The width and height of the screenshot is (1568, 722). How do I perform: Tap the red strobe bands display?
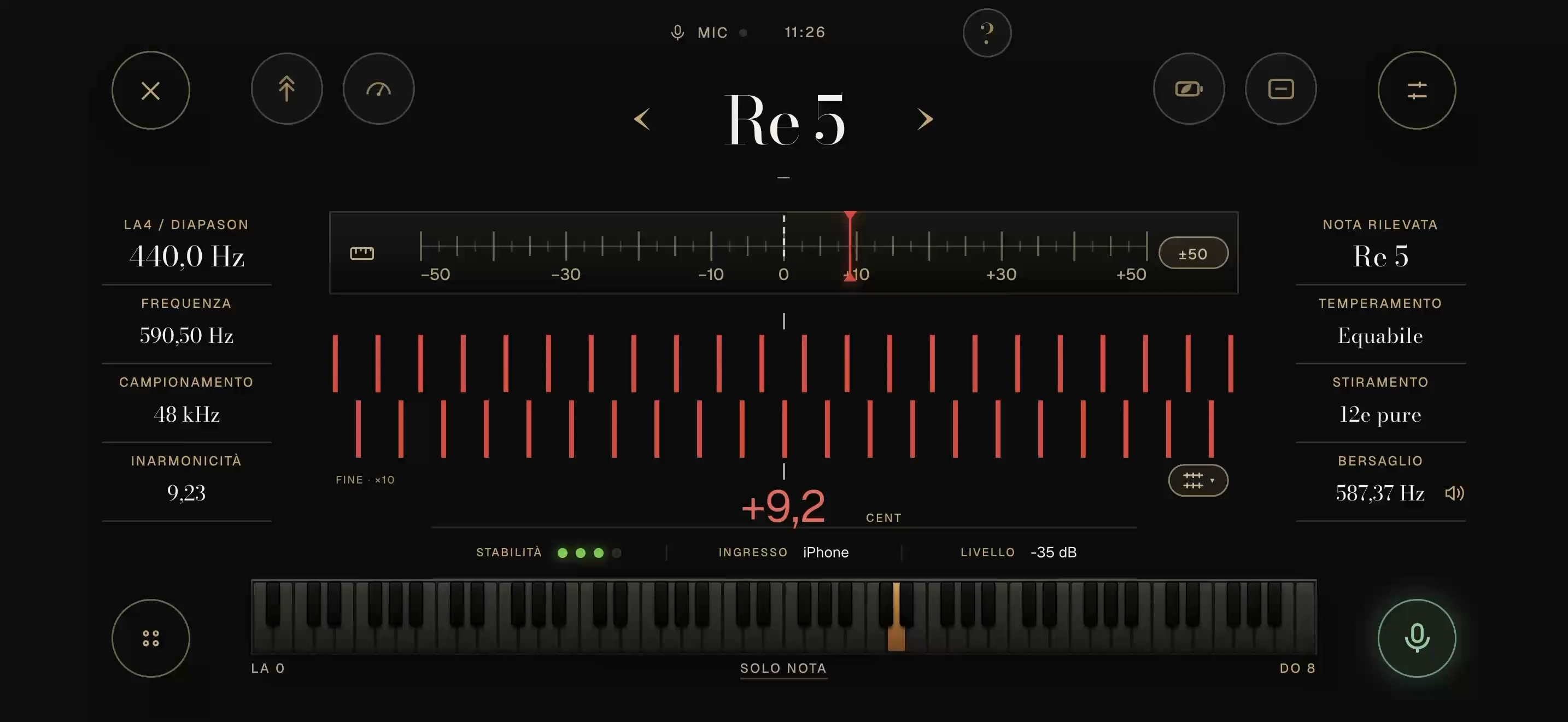click(x=783, y=395)
